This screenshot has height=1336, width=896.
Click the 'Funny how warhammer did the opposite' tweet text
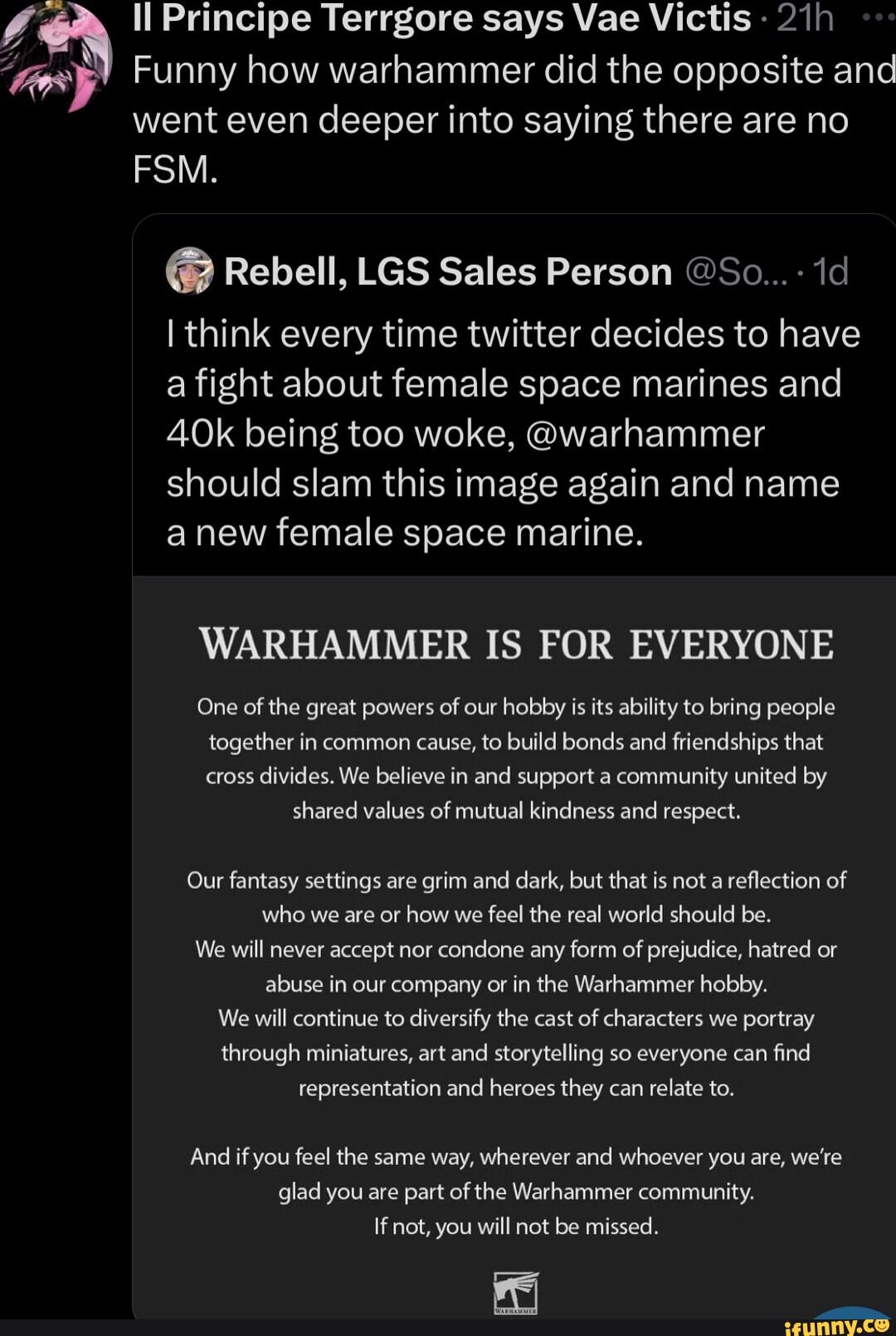pyautogui.click(x=498, y=119)
